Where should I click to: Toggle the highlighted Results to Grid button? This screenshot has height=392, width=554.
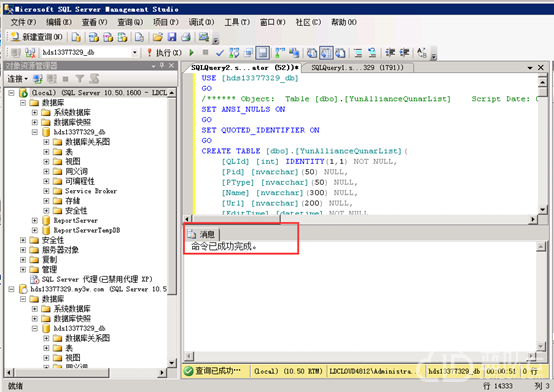coord(326,53)
